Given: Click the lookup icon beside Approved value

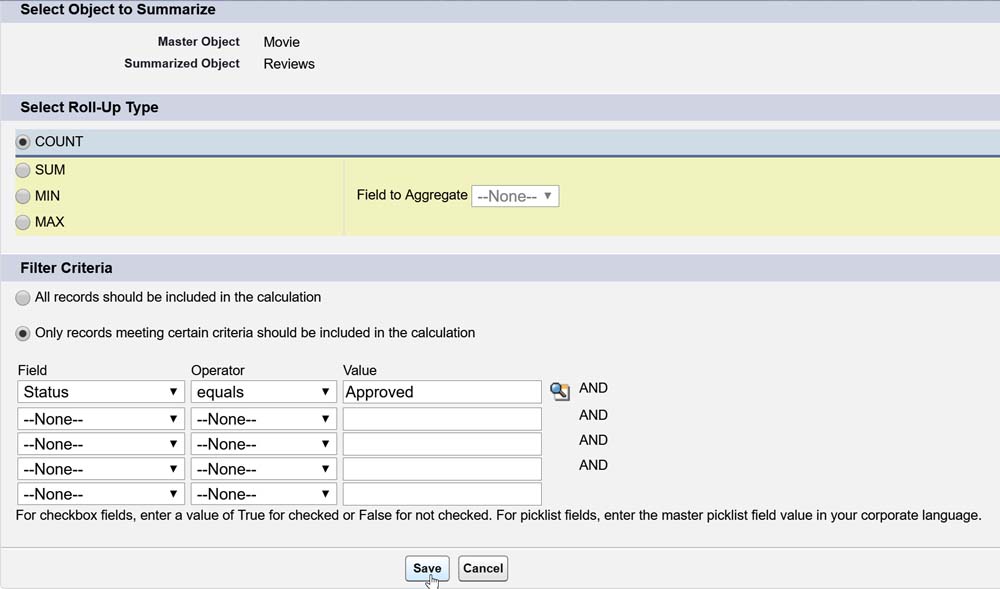Looking at the screenshot, I should click(560, 391).
